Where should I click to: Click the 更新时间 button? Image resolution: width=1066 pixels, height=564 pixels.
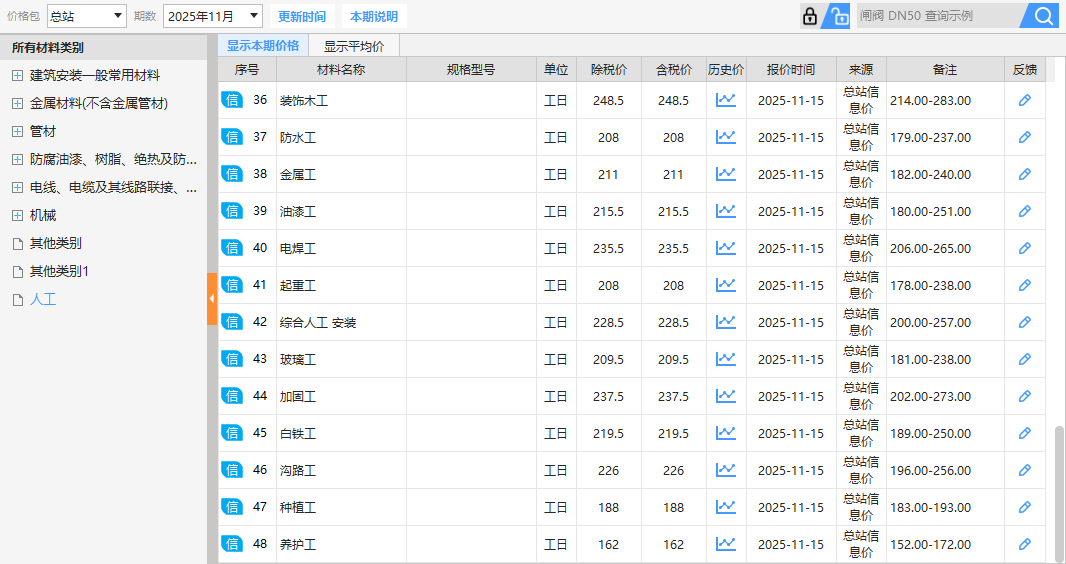coord(302,16)
